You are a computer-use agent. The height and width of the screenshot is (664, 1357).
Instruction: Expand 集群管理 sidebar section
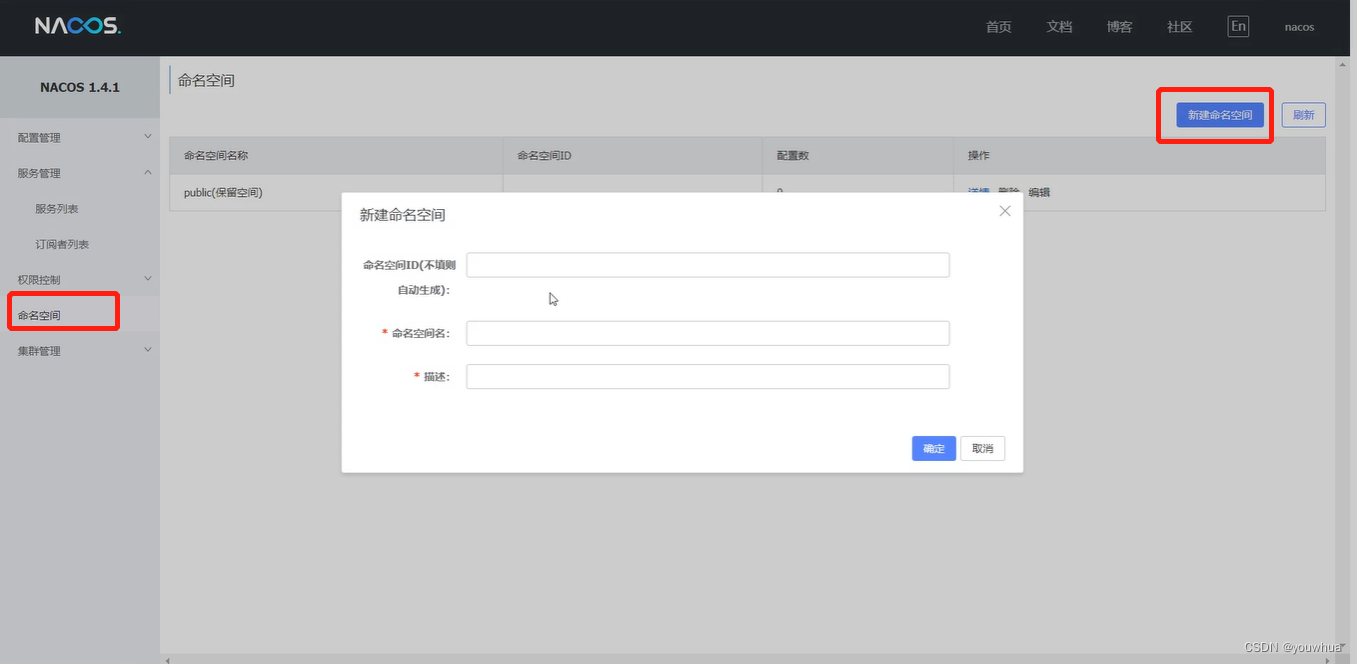(x=80, y=351)
